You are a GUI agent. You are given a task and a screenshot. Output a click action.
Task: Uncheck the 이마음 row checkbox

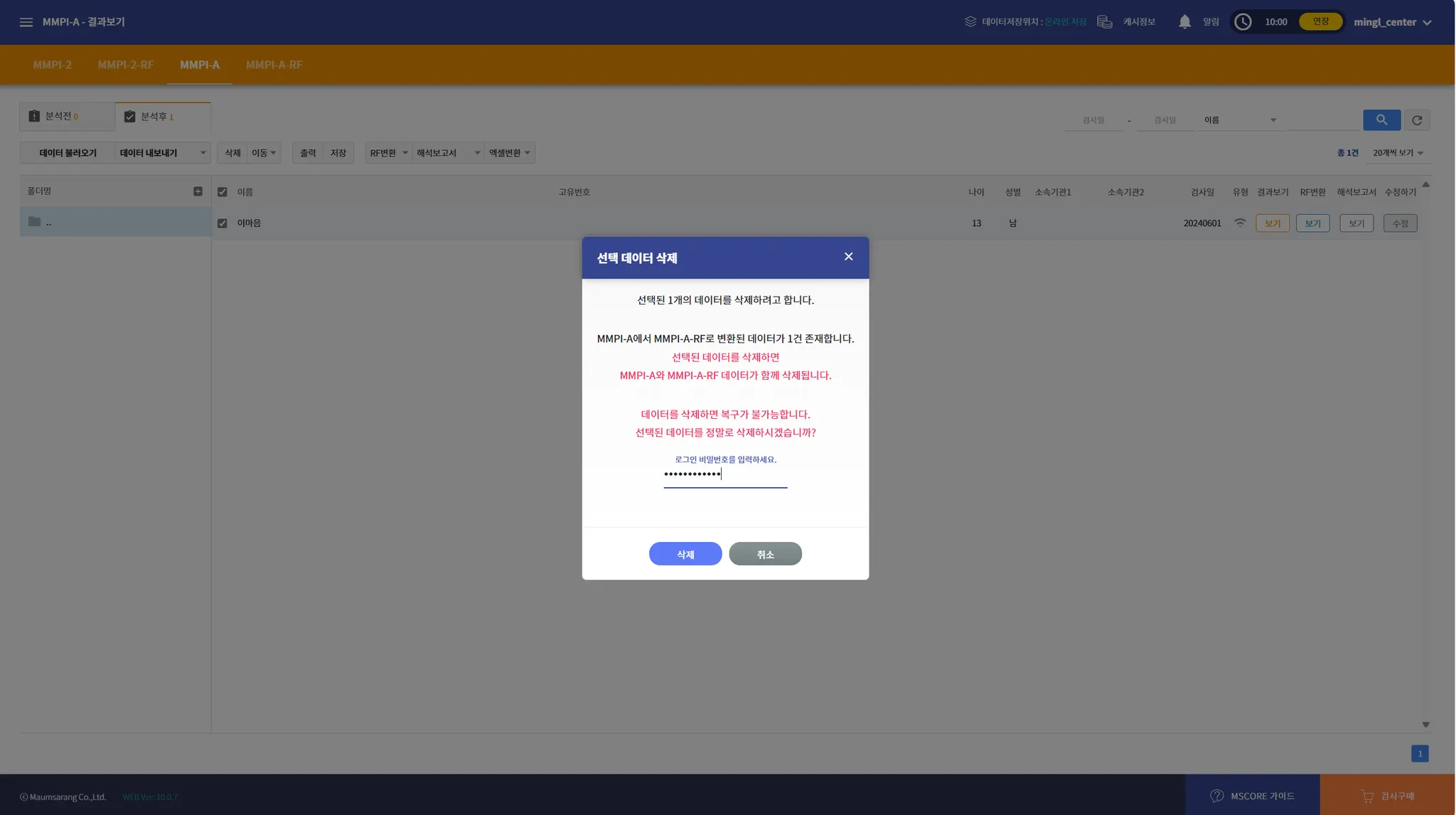click(223, 223)
